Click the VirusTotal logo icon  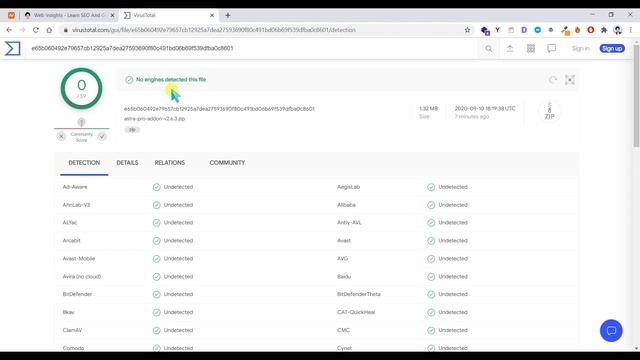pos(12,48)
